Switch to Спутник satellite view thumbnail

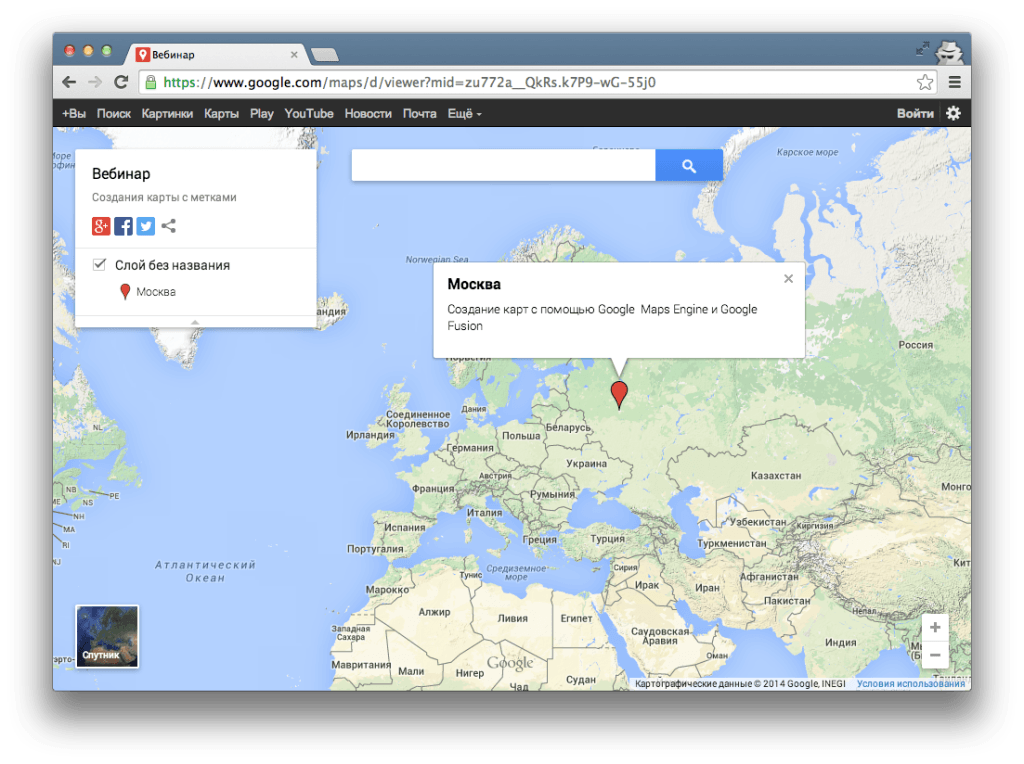(107, 636)
